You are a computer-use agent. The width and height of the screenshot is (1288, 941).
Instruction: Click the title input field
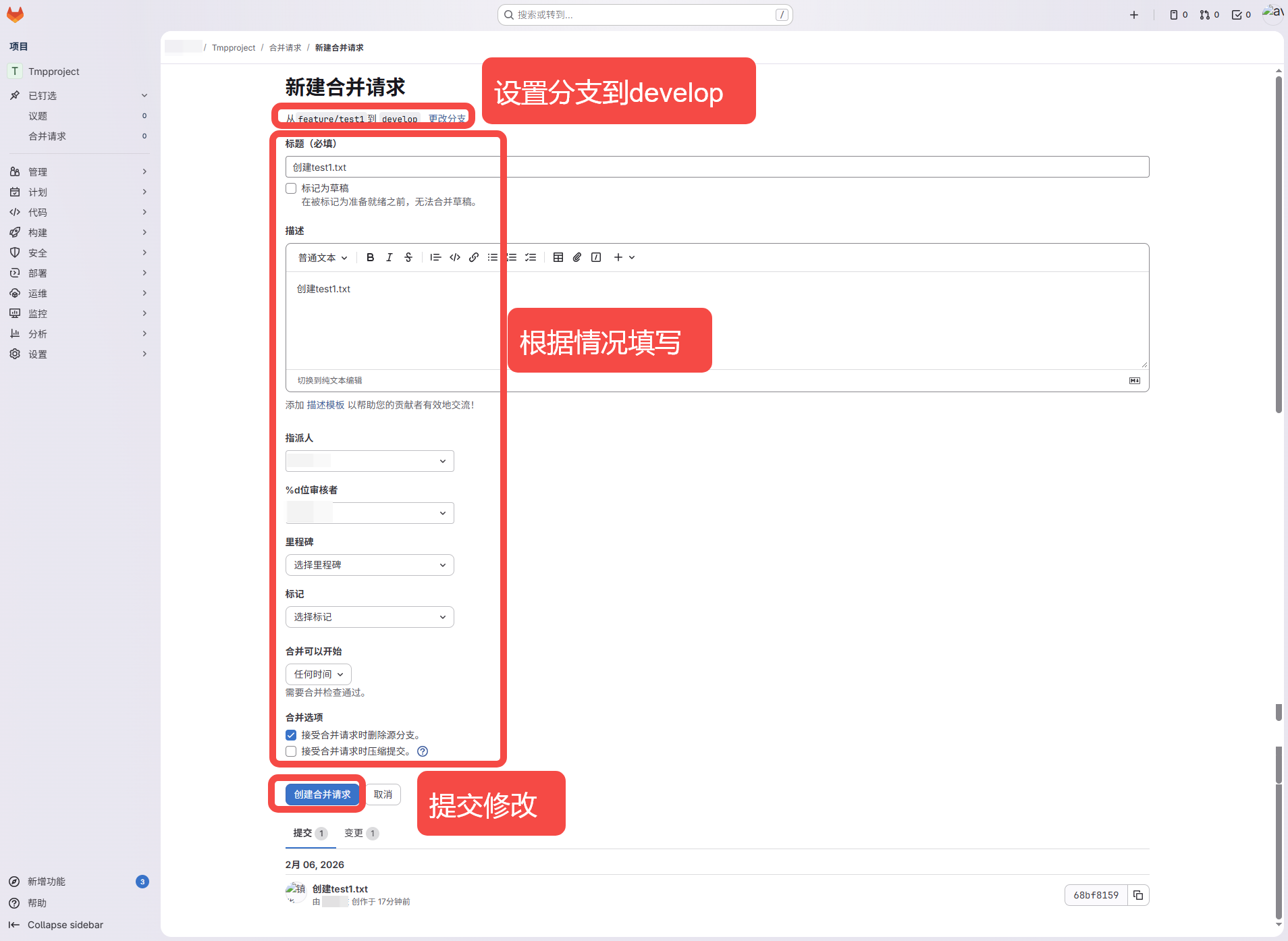pos(717,167)
